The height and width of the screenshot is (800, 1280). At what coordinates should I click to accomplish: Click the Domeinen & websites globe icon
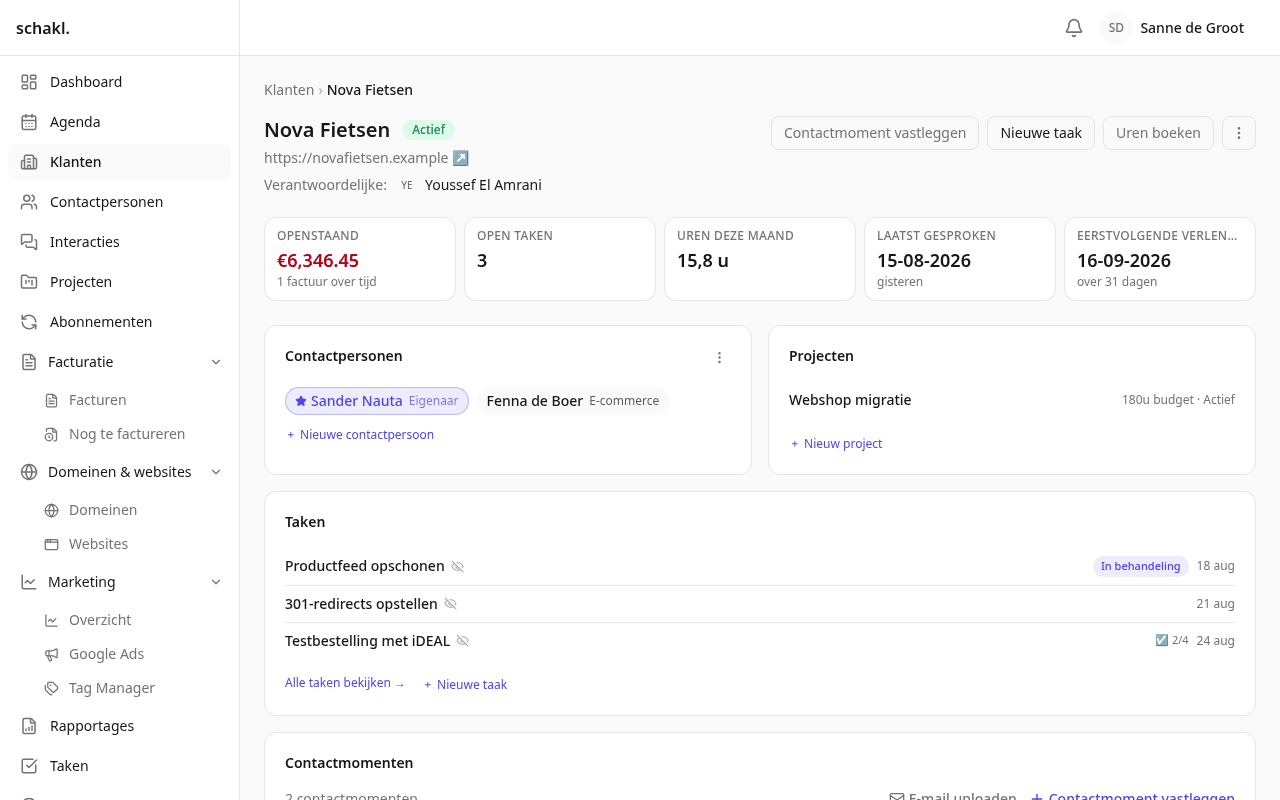pos(29,472)
